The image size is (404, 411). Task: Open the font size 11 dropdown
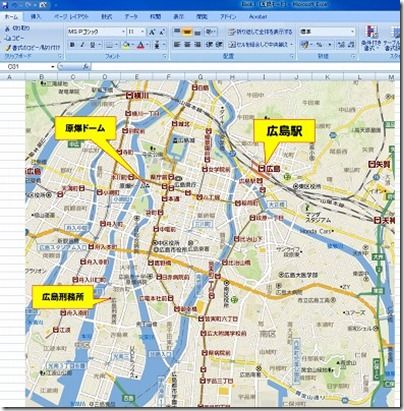[x=143, y=32]
